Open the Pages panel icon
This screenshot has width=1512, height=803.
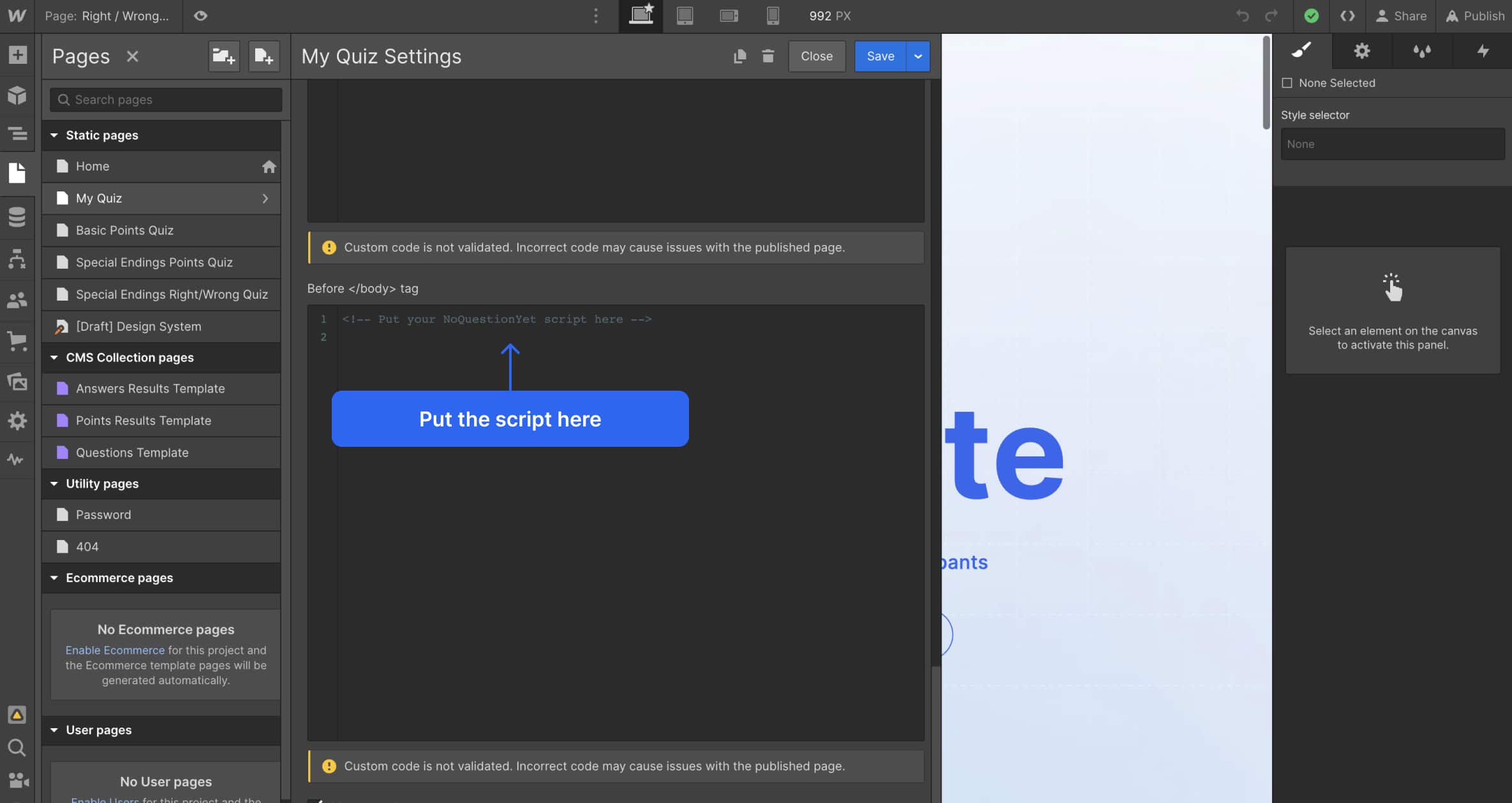[17, 173]
